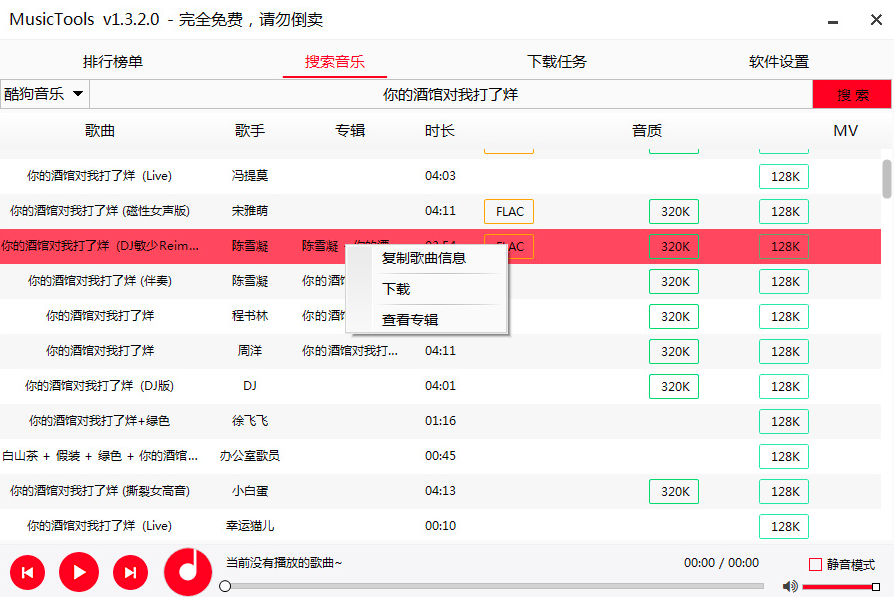Select 320K quality for 周洋's song

(x=675, y=351)
